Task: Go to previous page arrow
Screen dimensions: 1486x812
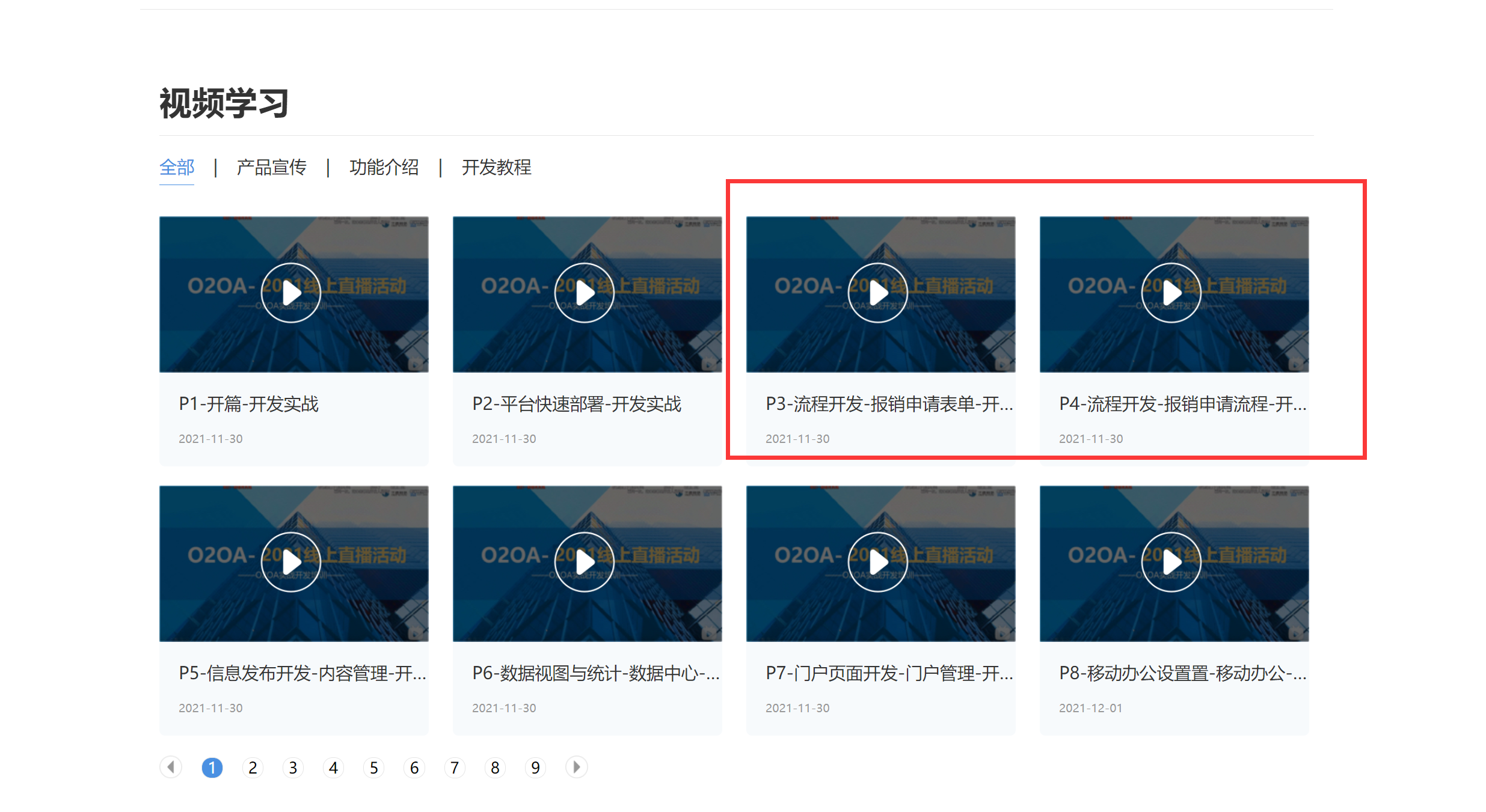Action: coord(171,767)
